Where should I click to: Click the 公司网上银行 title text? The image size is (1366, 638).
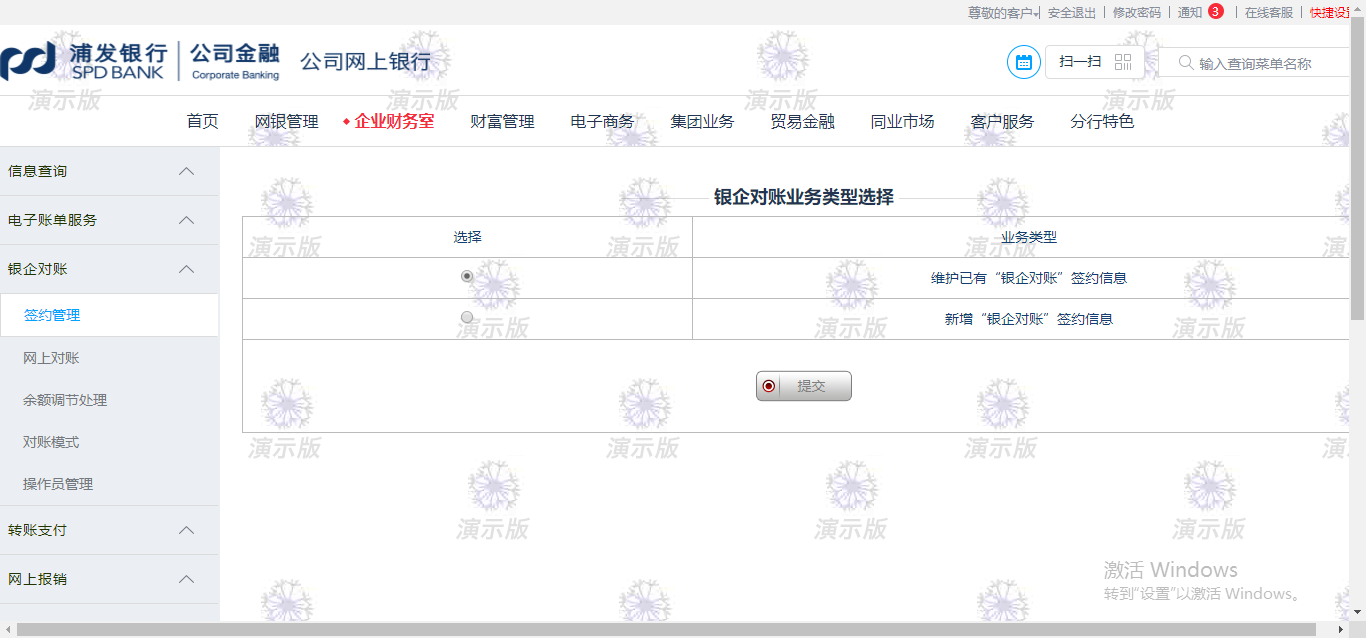pos(366,62)
